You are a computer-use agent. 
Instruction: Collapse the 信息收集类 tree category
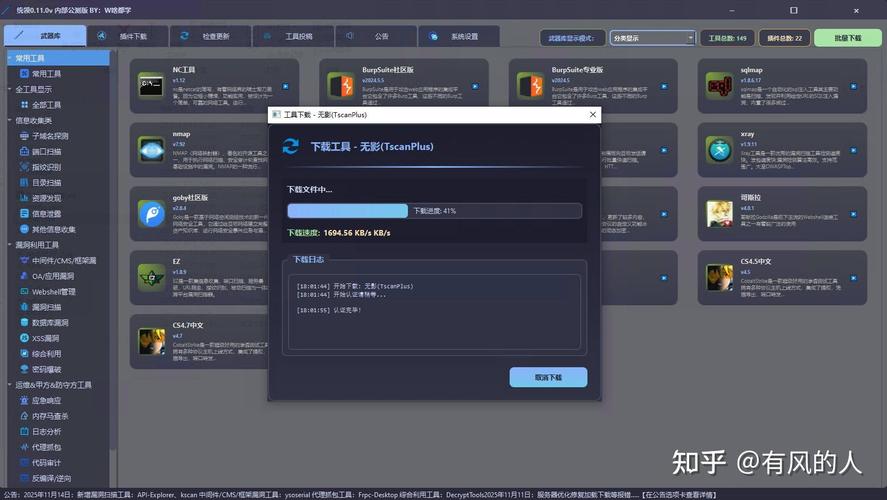pyautogui.click(x=10, y=120)
